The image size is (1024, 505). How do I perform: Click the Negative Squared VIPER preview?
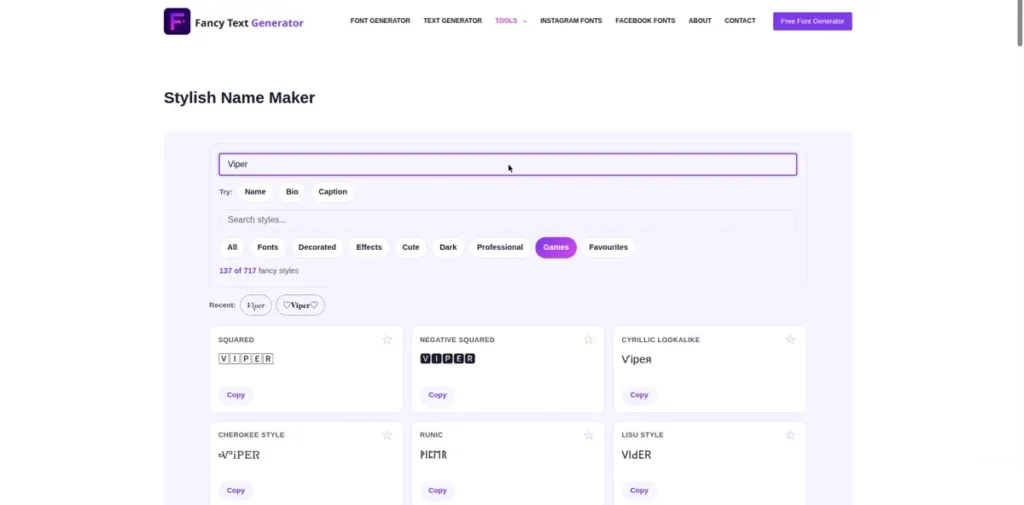point(447,359)
